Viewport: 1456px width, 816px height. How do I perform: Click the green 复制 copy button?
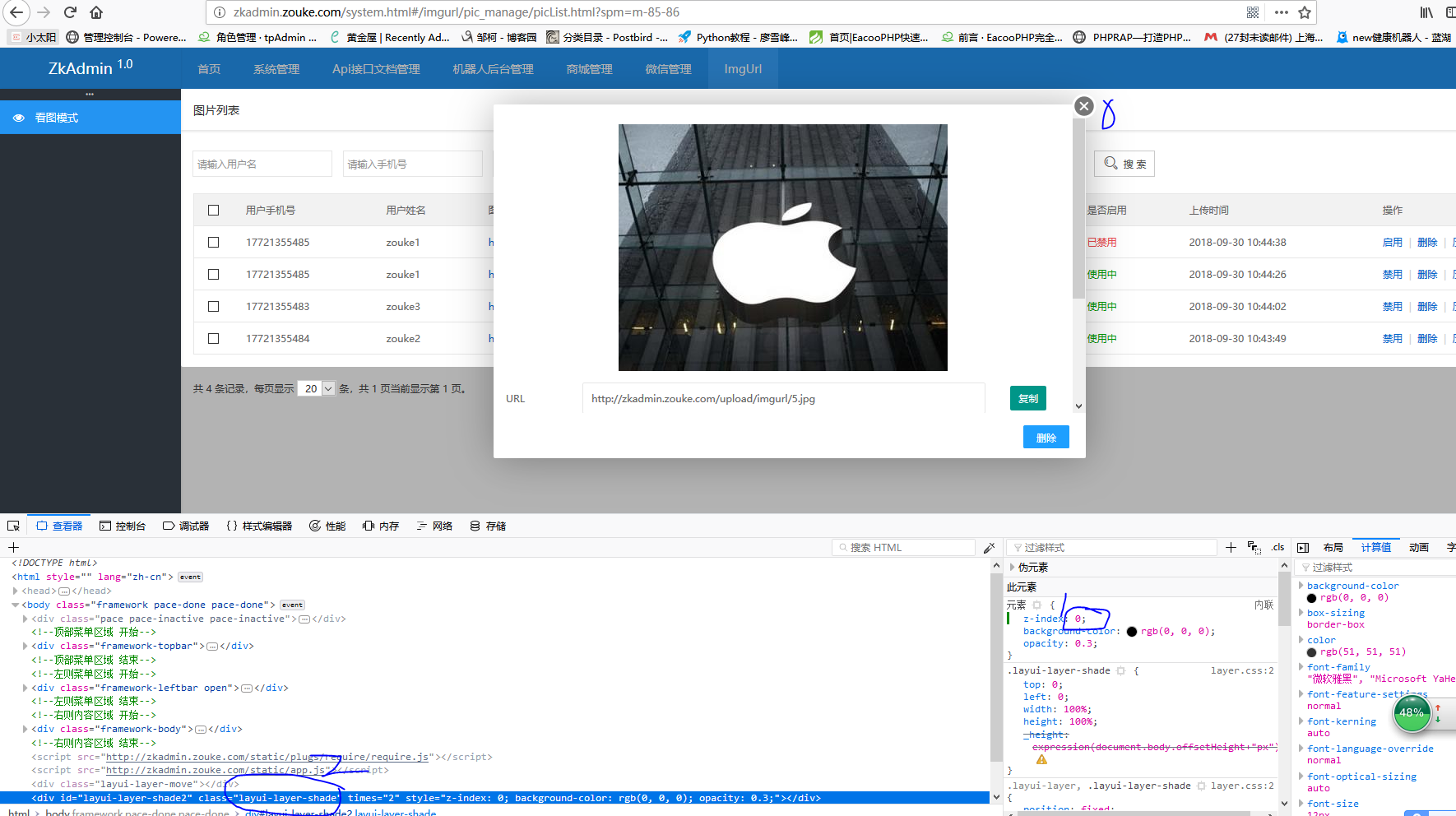tap(1028, 398)
